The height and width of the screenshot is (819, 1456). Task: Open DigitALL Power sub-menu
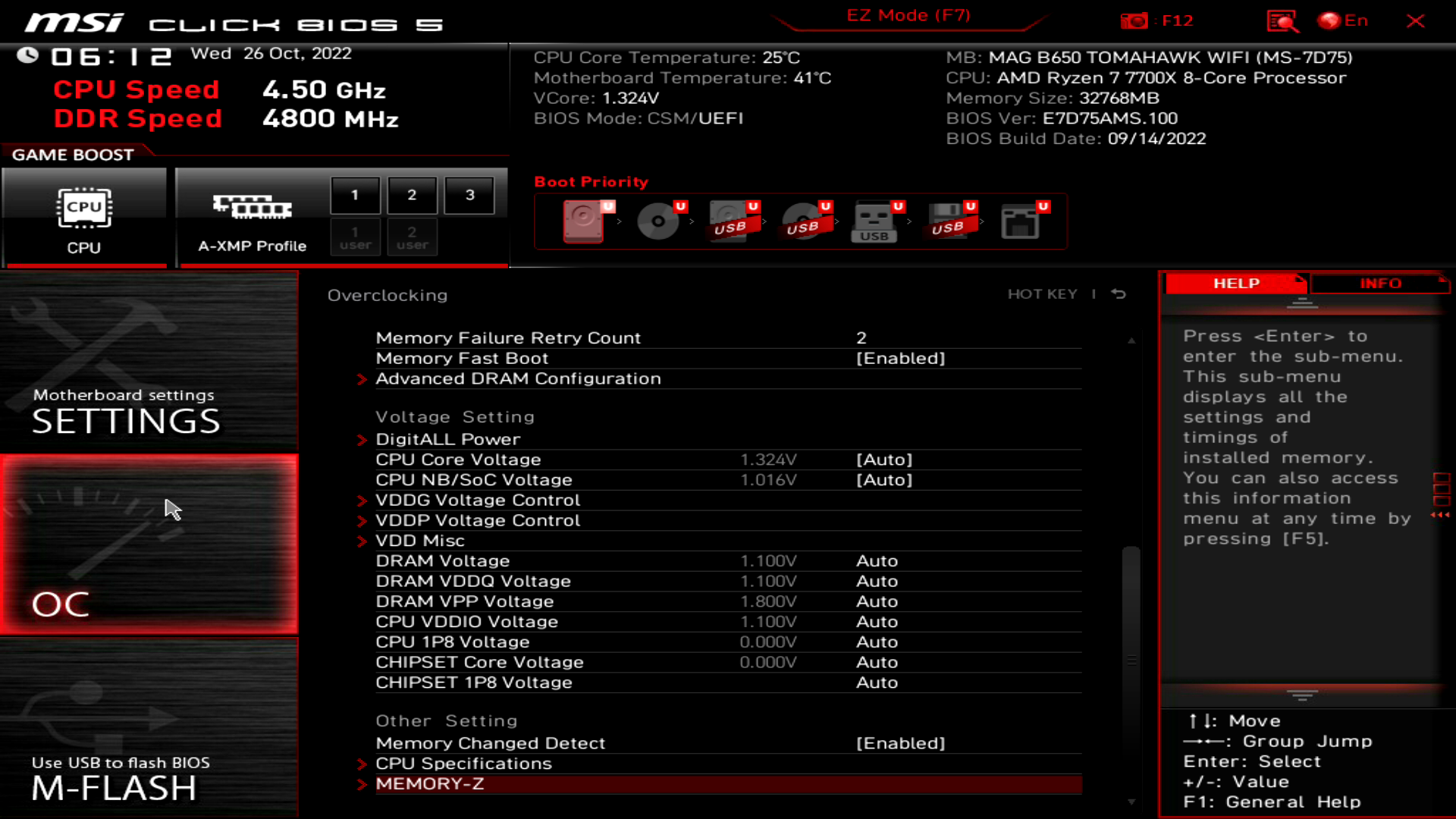pyautogui.click(x=447, y=438)
